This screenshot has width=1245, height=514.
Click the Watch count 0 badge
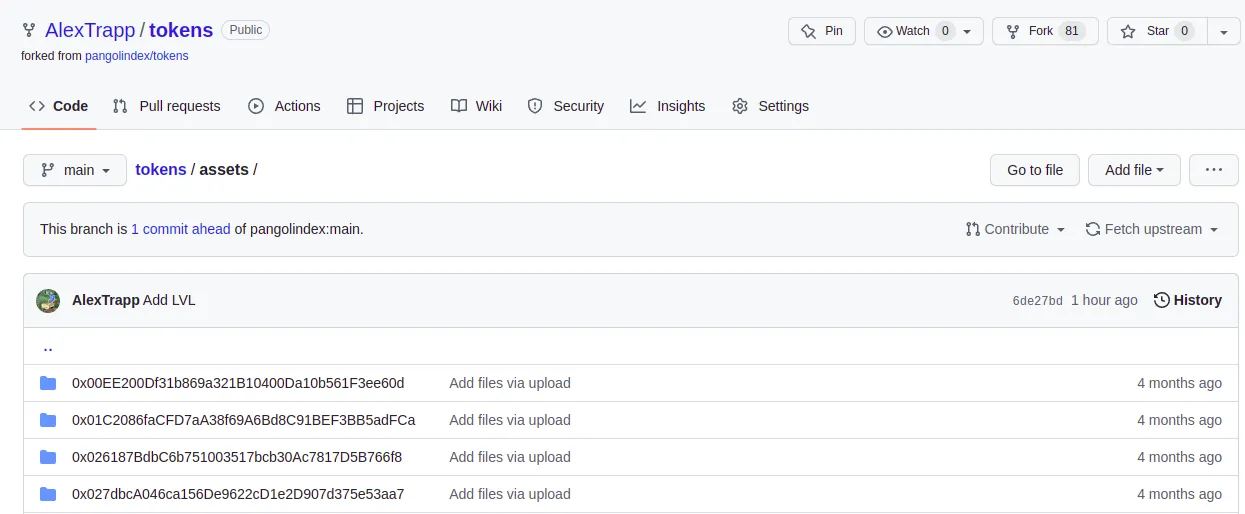click(945, 31)
